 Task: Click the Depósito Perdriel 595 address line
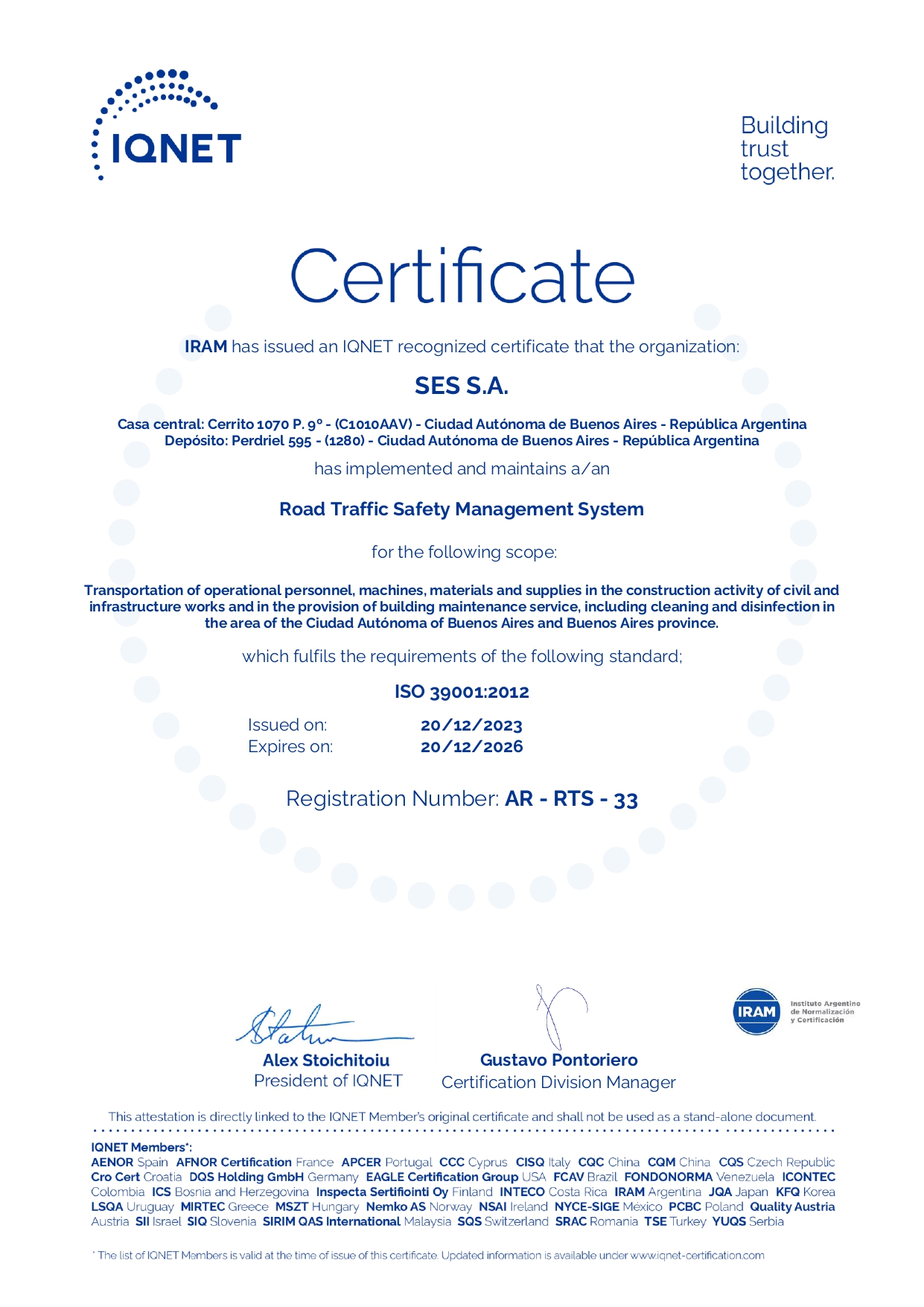(462, 440)
